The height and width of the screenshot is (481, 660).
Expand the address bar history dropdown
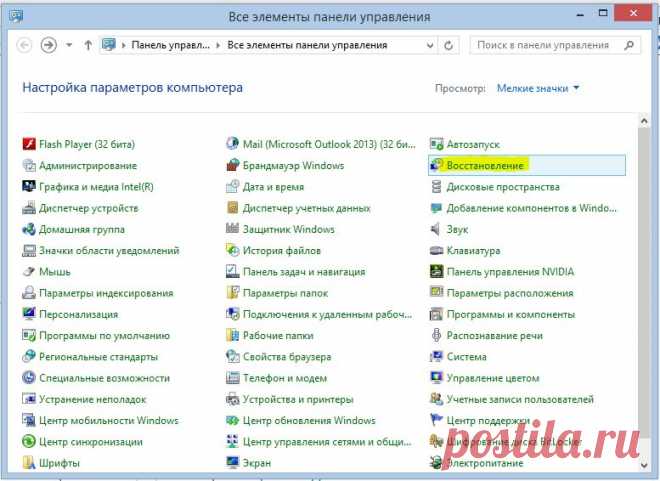coord(430,45)
